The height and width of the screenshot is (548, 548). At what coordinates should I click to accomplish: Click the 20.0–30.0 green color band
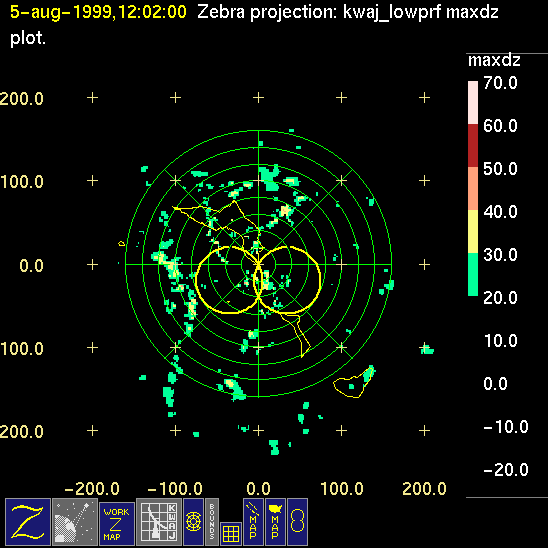click(x=473, y=274)
